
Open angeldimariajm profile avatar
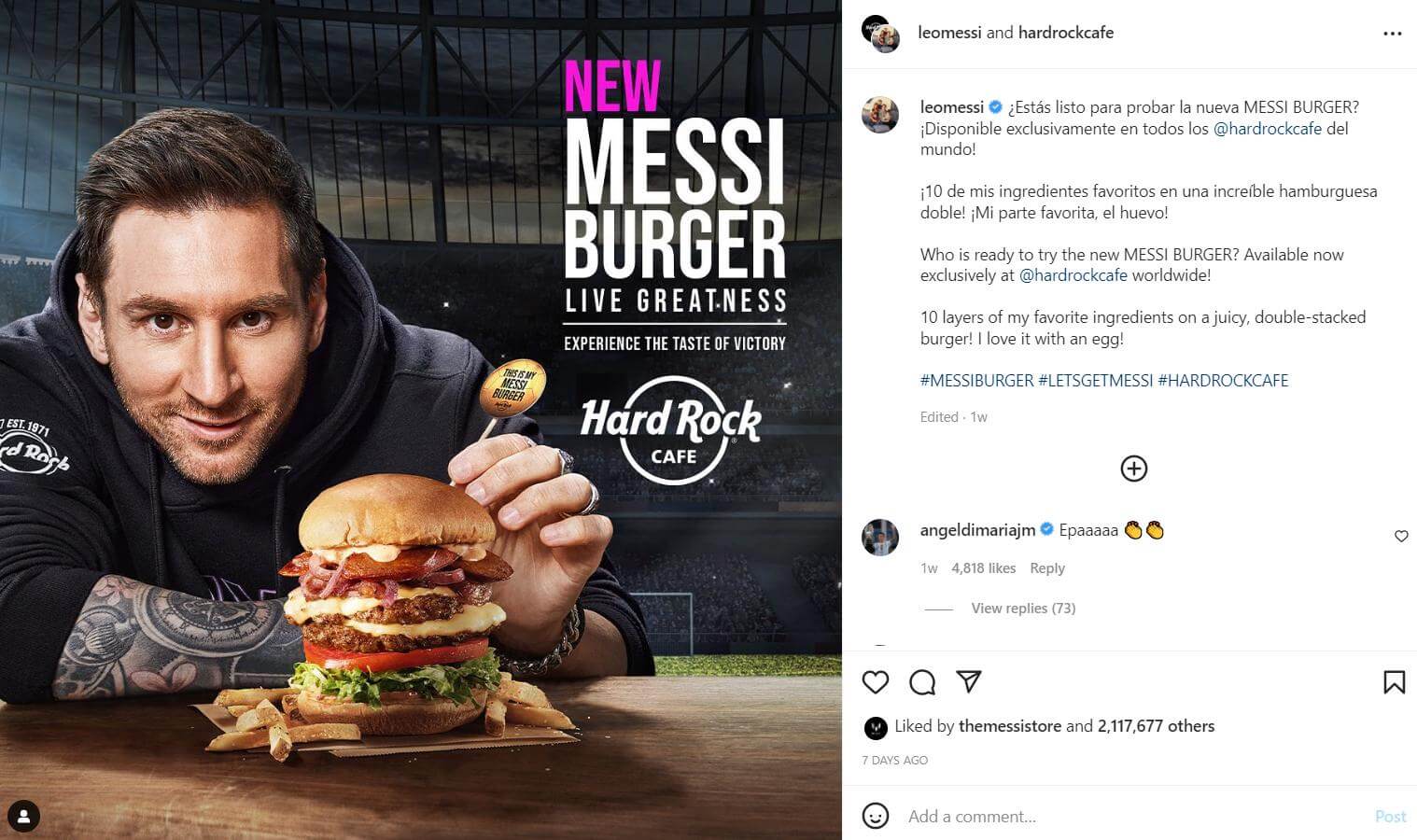880,538
